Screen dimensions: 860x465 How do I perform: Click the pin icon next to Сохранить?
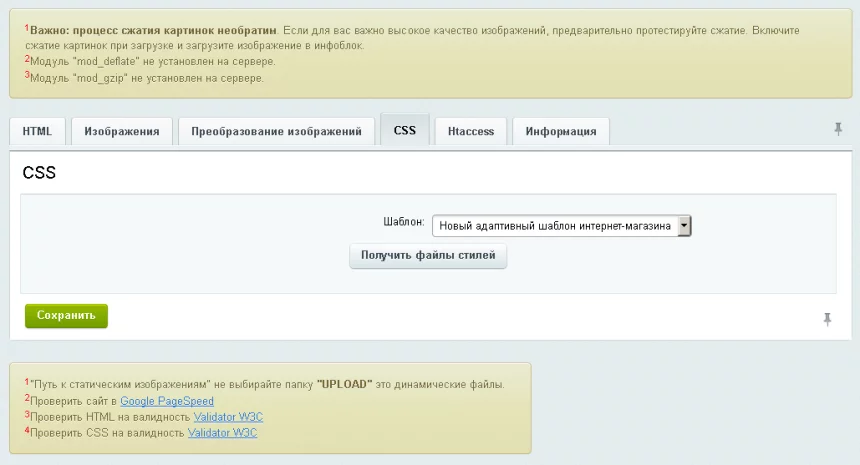click(x=827, y=319)
